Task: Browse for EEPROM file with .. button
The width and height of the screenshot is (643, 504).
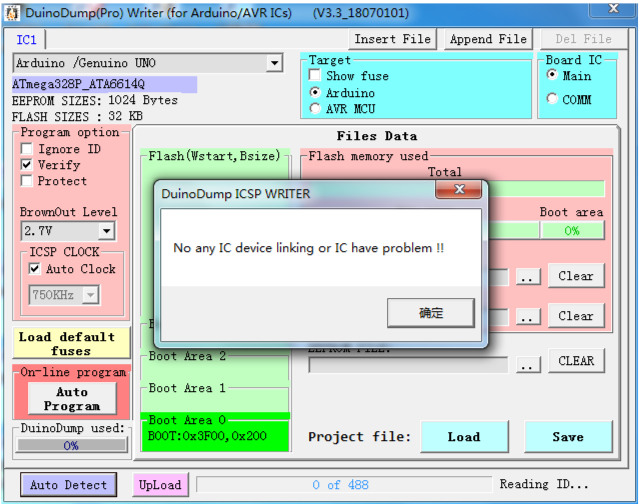Action: coord(528,364)
